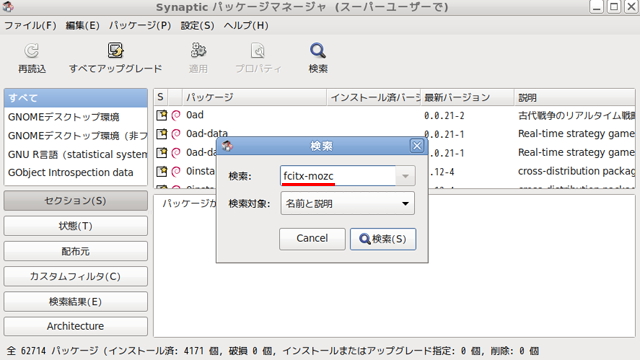
Task: Select GObject Introspection data entry
Action: point(76,173)
